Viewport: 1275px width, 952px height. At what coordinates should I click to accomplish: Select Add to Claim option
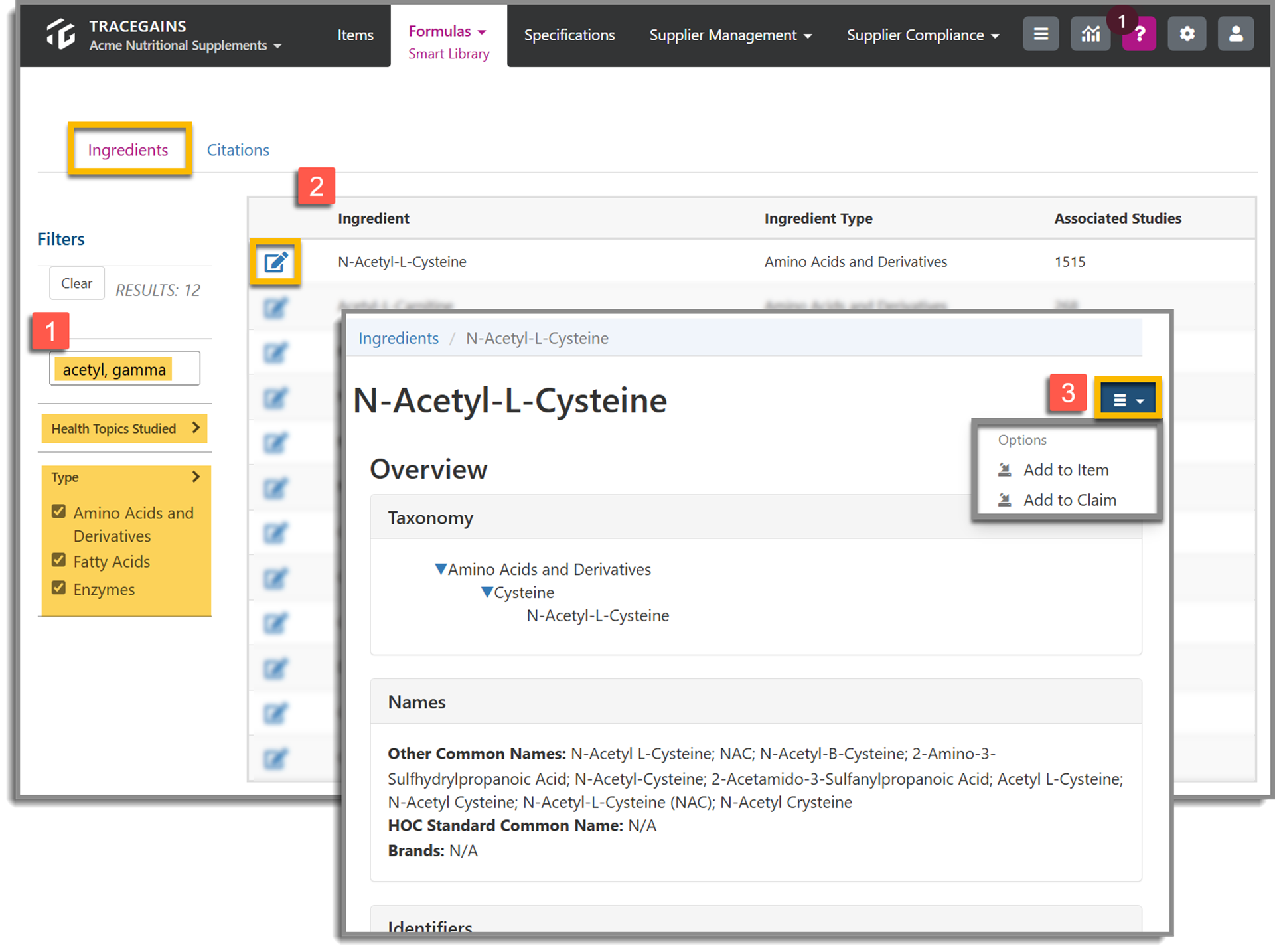pos(1070,500)
